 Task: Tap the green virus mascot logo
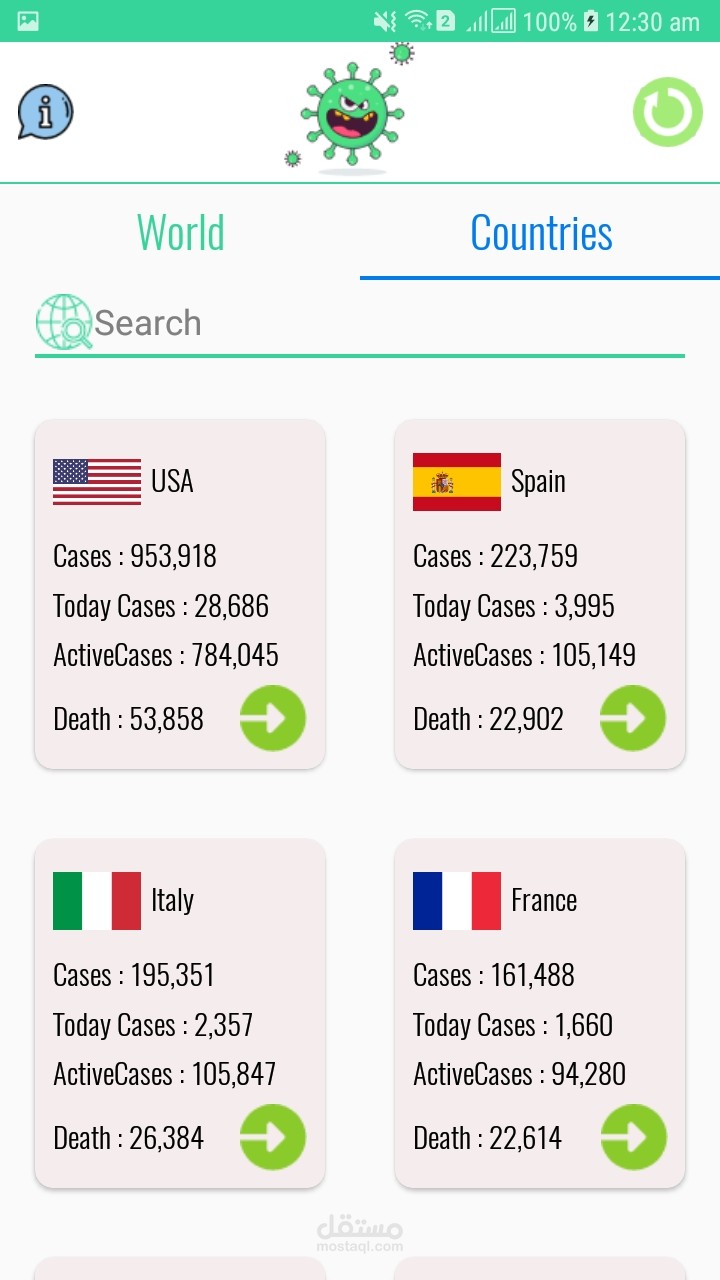pos(351,115)
